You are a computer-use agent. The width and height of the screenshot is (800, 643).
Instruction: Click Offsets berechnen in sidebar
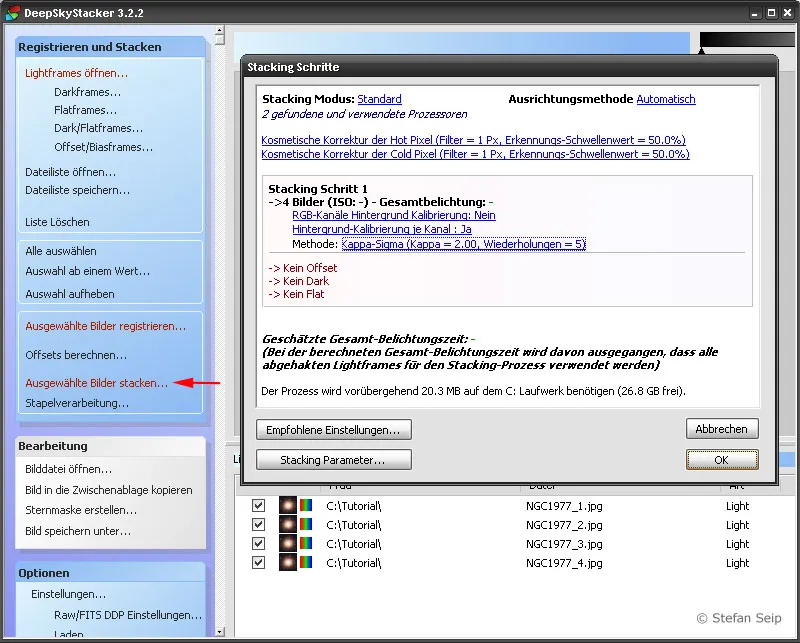[x=76, y=355]
